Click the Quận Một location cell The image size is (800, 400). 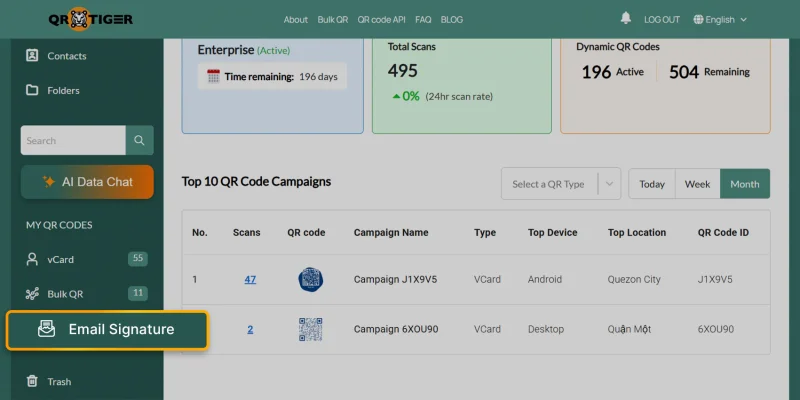click(x=629, y=330)
